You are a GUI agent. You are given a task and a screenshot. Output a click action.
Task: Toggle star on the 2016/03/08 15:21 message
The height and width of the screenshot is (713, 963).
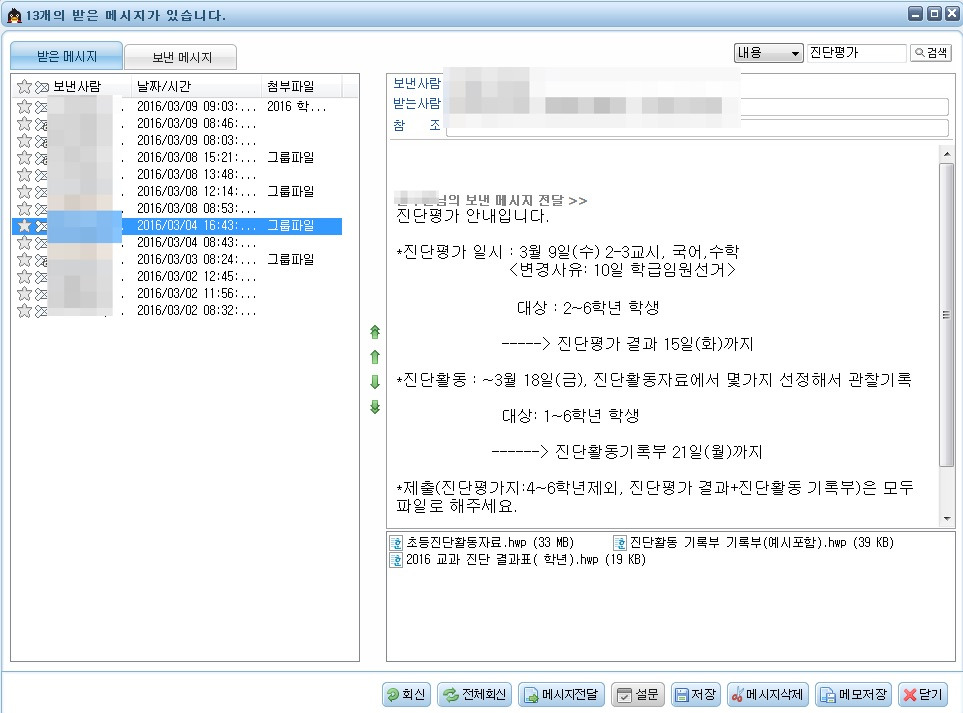pyautogui.click(x=25, y=158)
